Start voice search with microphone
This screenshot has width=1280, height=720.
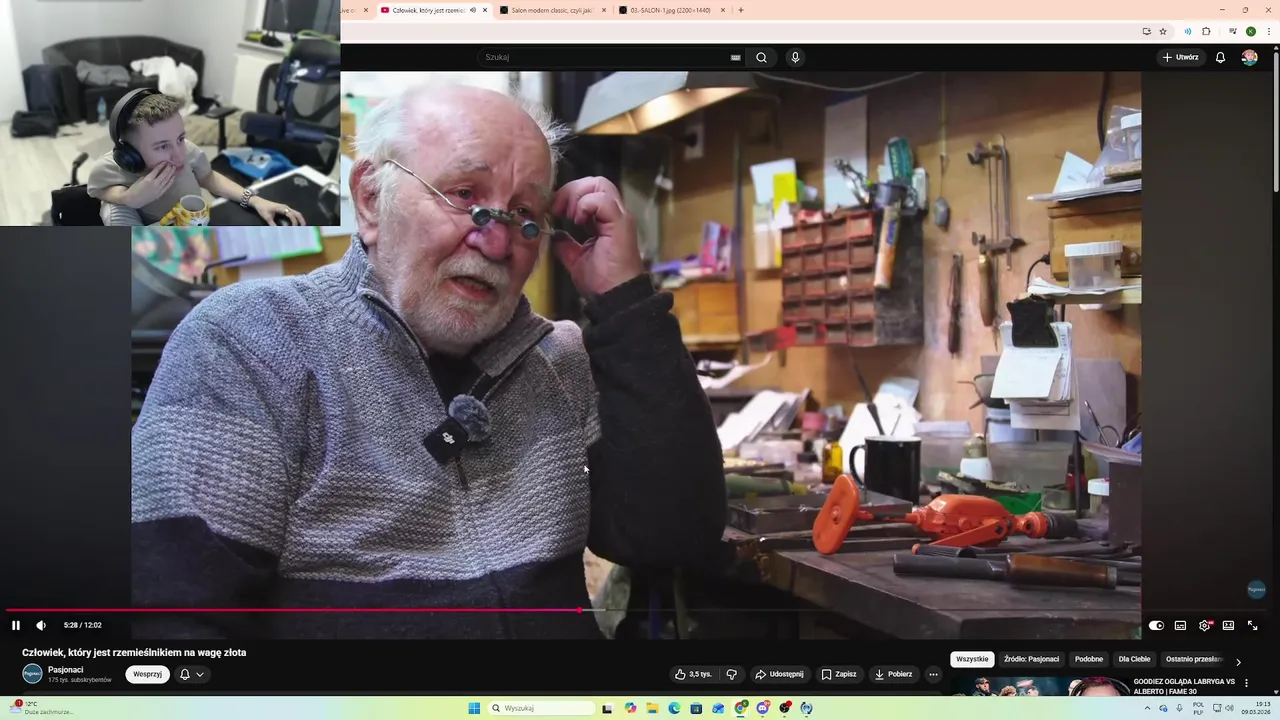795,57
